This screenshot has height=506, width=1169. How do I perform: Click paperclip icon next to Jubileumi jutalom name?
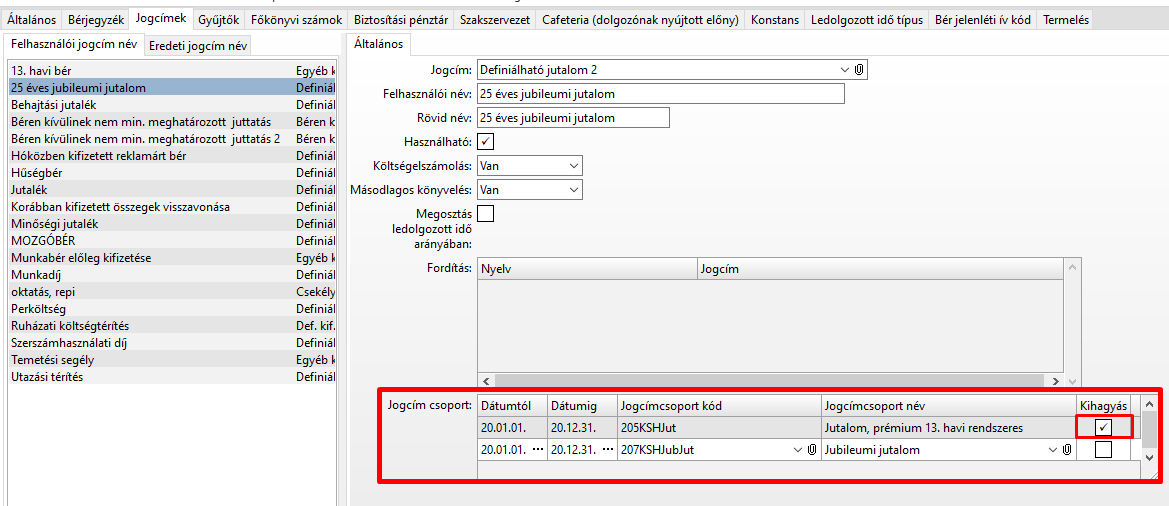[1067, 450]
